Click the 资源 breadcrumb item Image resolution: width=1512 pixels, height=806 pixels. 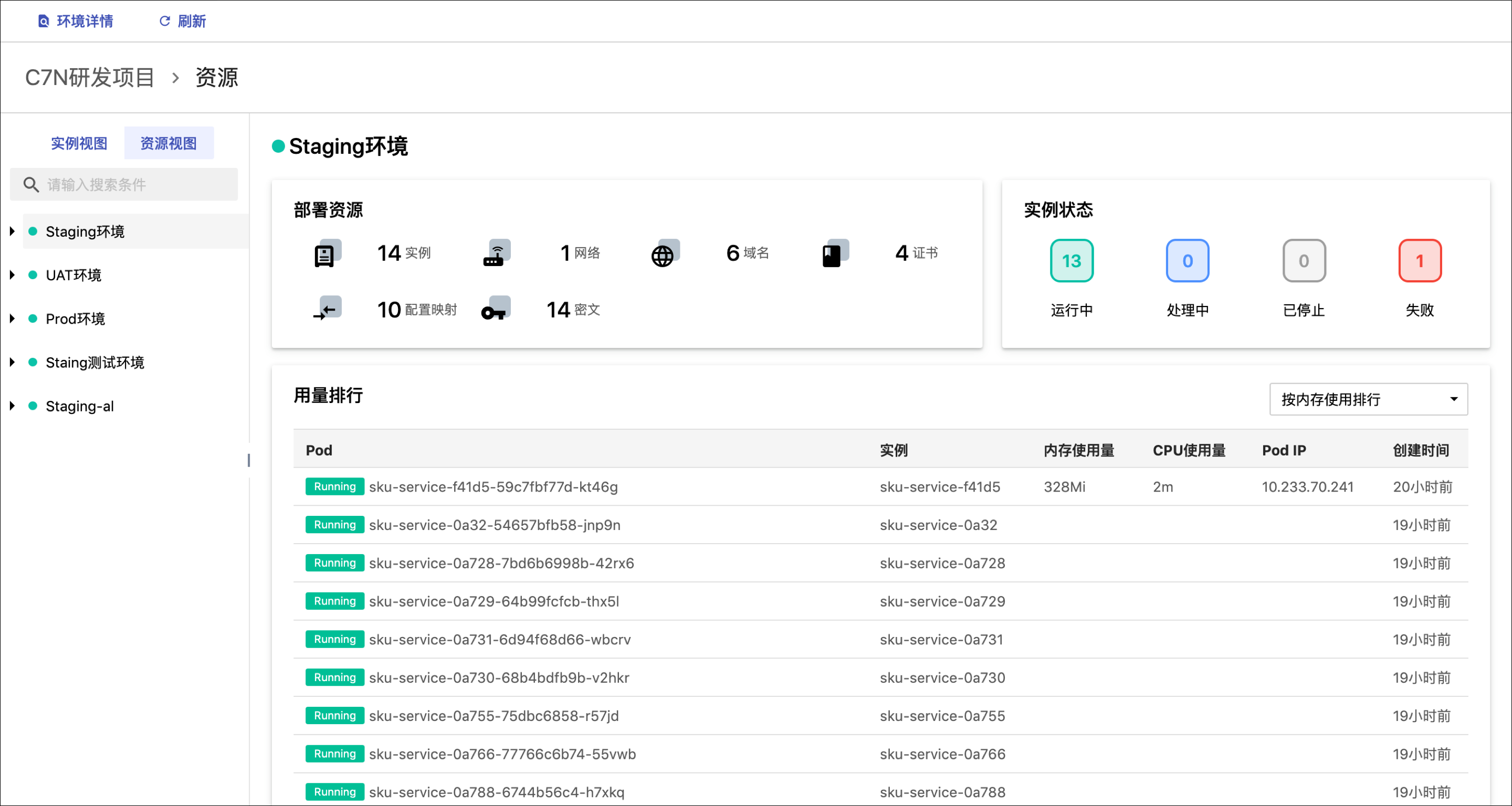click(217, 78)
